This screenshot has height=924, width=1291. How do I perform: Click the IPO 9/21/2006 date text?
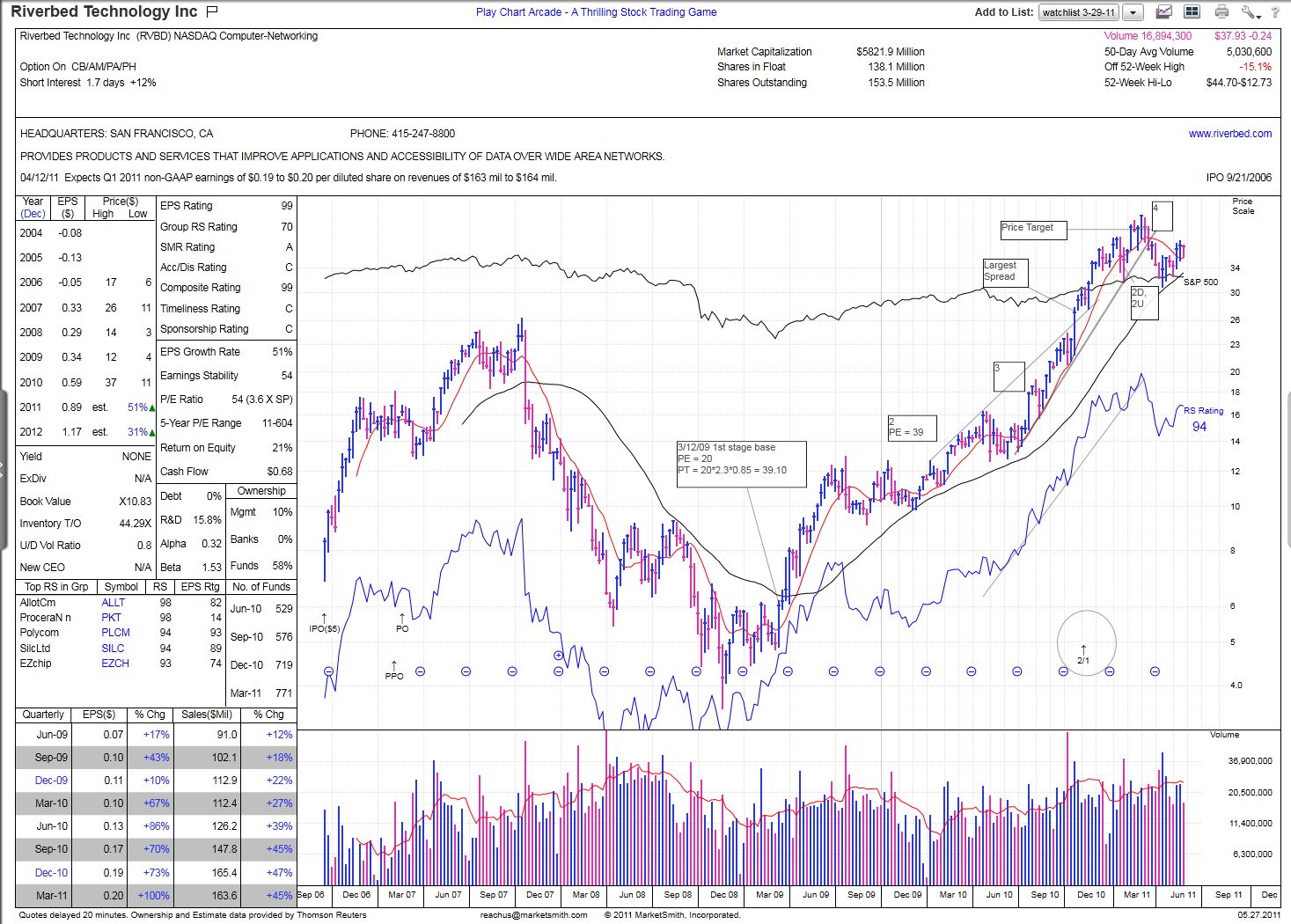[x=1239, y=178]
